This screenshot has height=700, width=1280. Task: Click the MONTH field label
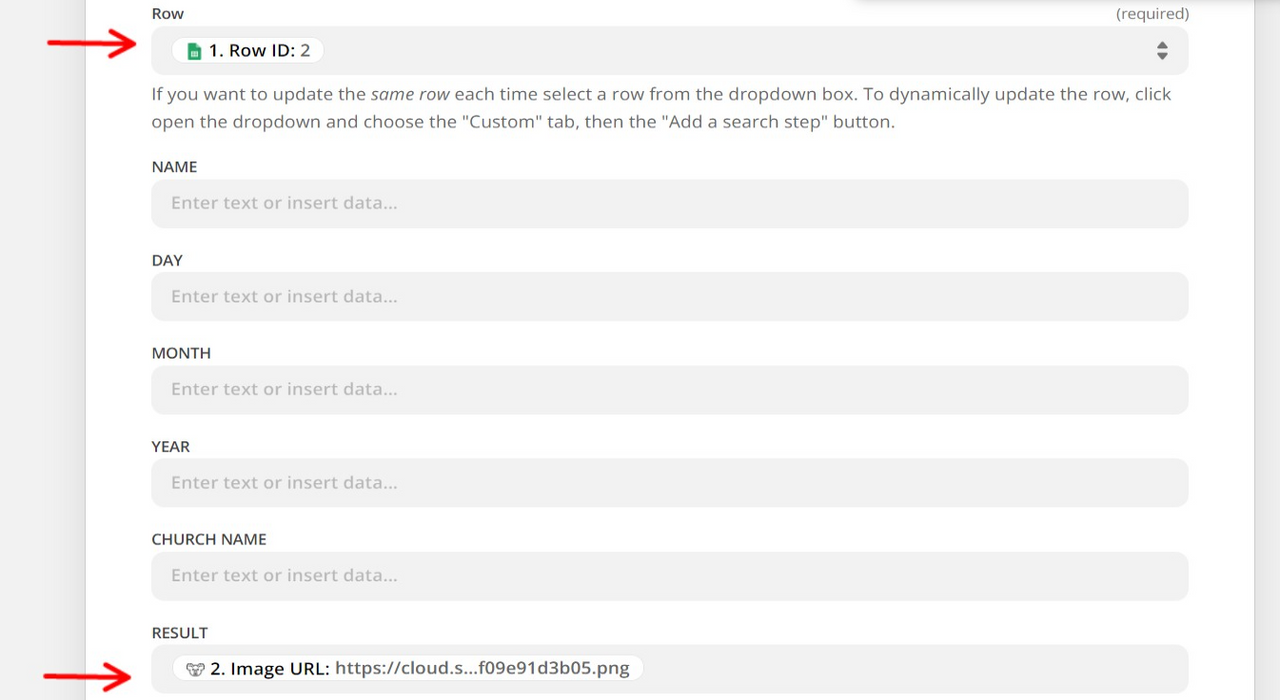click(181, 353)
